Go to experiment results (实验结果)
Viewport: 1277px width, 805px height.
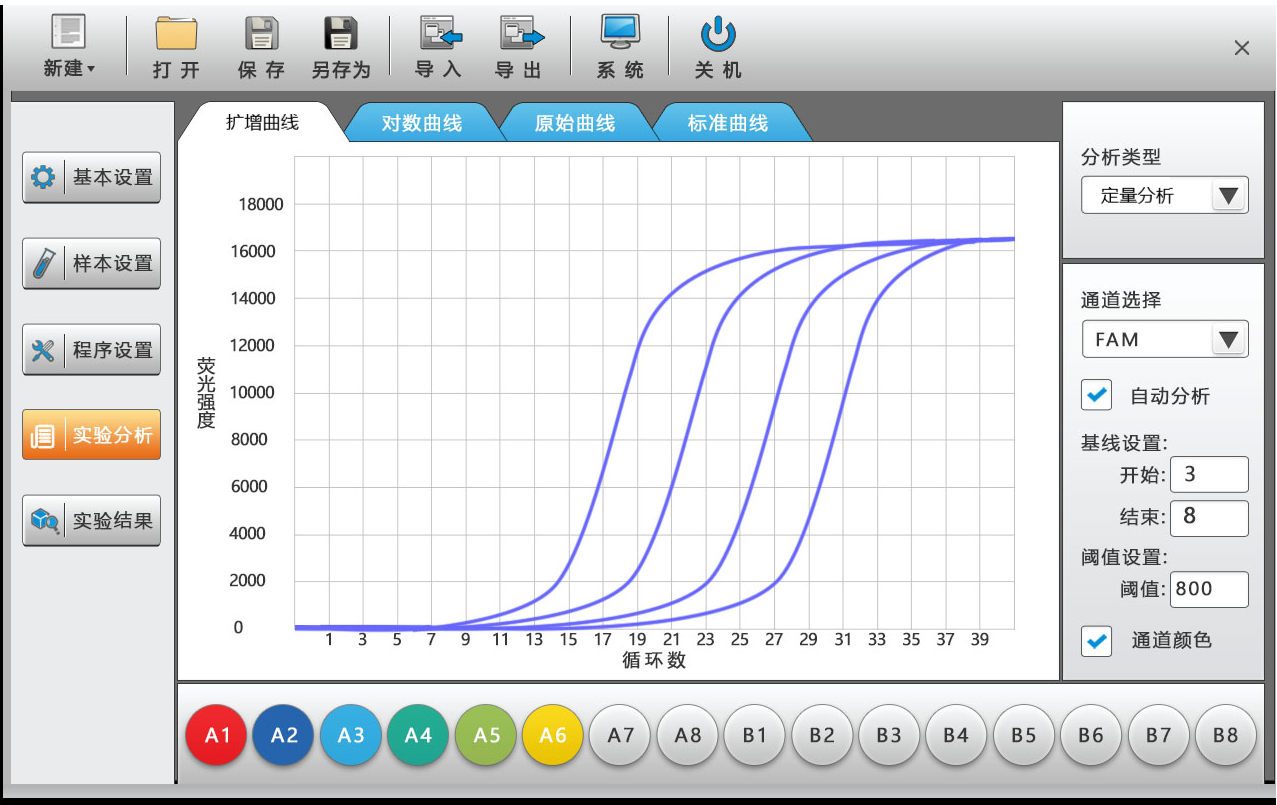point(92,521)
